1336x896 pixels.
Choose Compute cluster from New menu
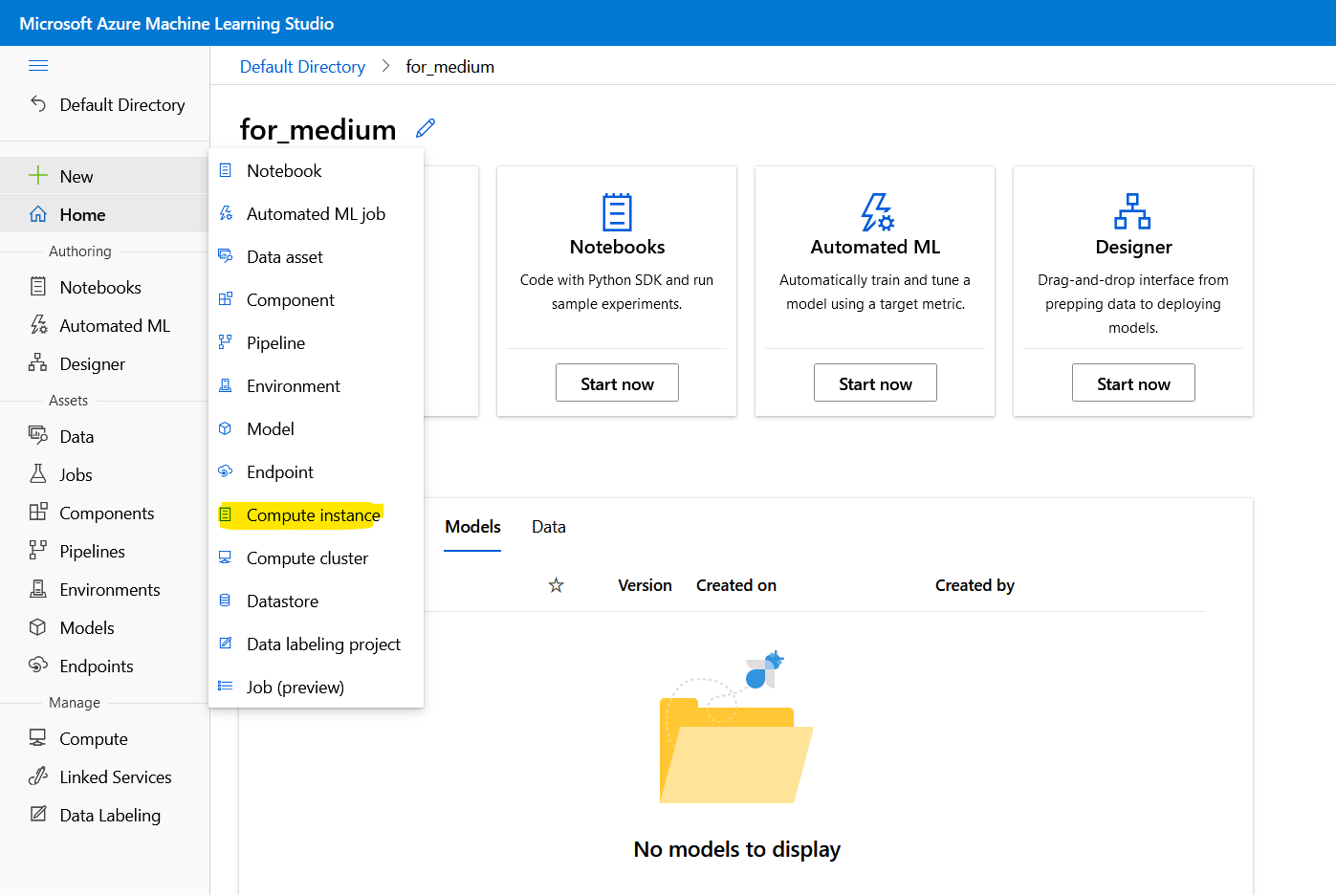tap(316, 557)
